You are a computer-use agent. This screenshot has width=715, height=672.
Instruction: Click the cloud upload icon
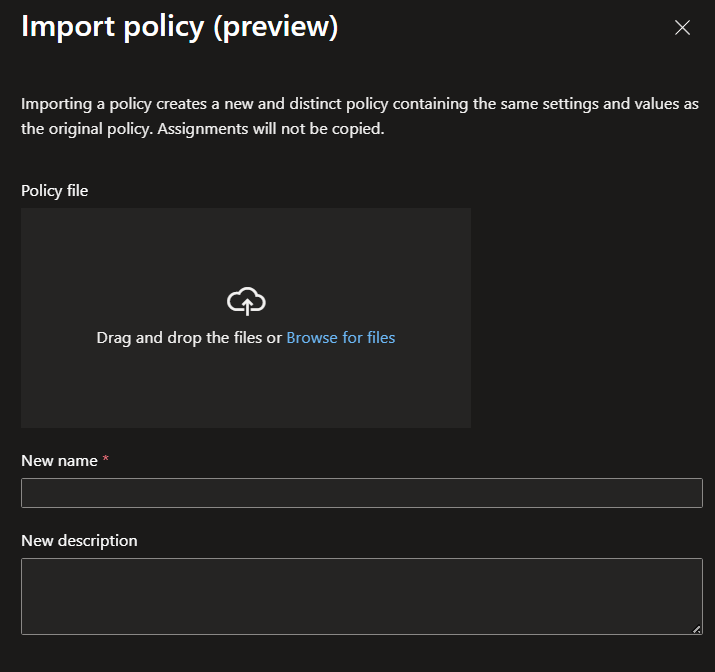point(246,301)
